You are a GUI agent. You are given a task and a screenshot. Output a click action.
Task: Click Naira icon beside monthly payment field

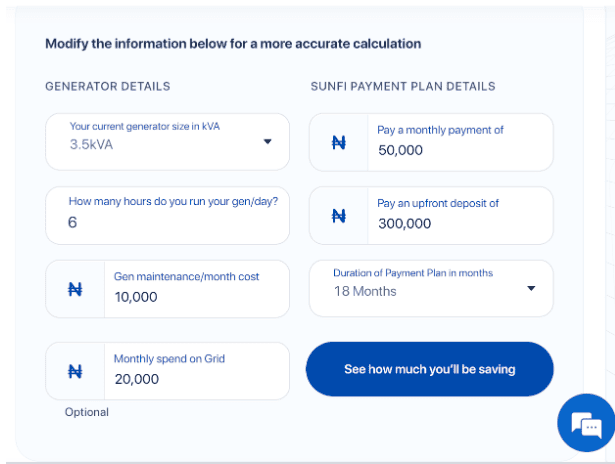tap(339, 142)
